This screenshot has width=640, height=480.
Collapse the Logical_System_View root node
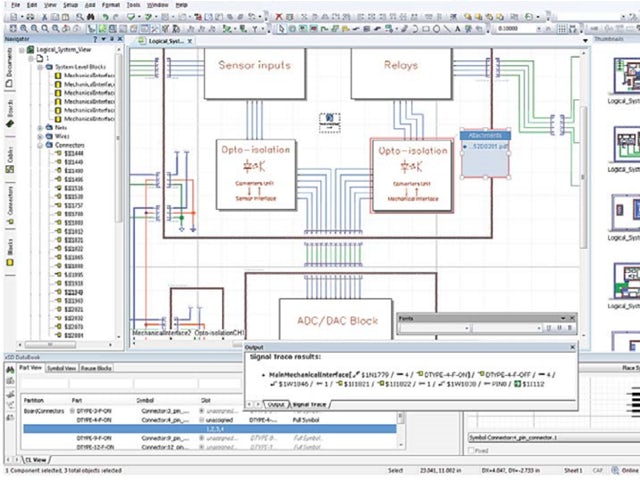(22, 50)
